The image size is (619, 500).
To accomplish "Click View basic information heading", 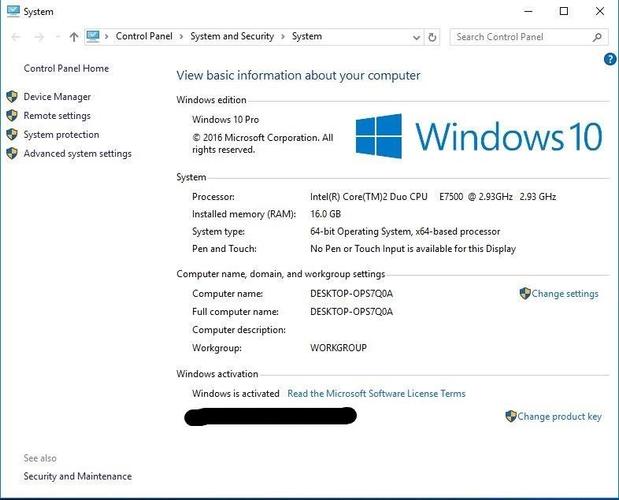I will coord(298,75).
